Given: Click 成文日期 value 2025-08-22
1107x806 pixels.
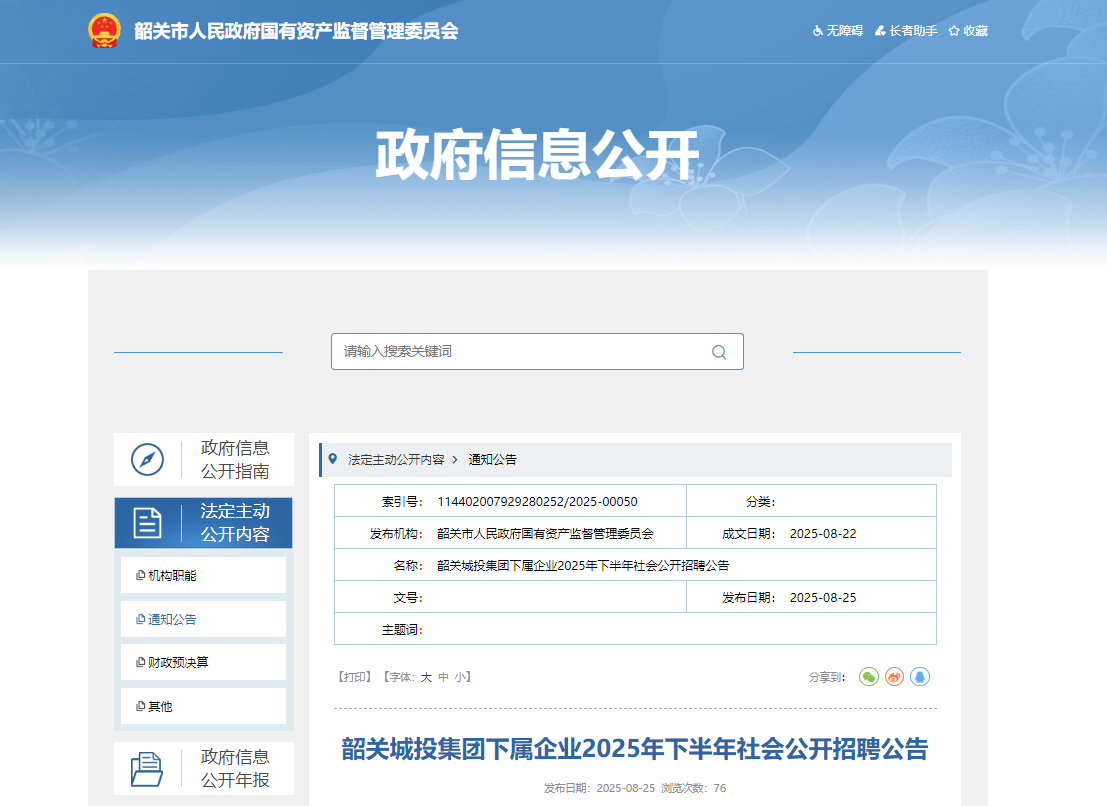Looking at the screenshot, I should 823,534.
